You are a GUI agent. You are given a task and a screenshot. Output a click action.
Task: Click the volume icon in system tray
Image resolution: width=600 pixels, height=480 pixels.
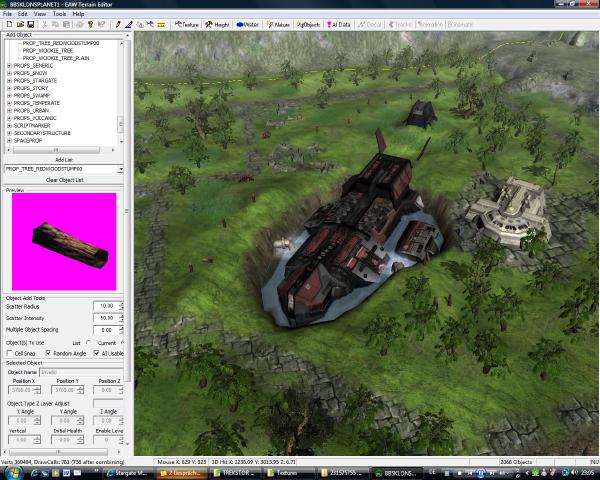click(574, 473)
